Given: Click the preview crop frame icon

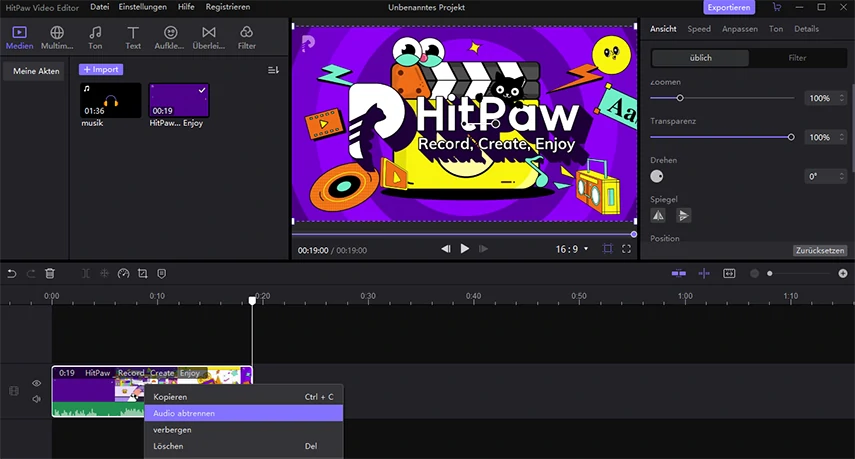Looking at the screenshot, I should click(607, 249).
